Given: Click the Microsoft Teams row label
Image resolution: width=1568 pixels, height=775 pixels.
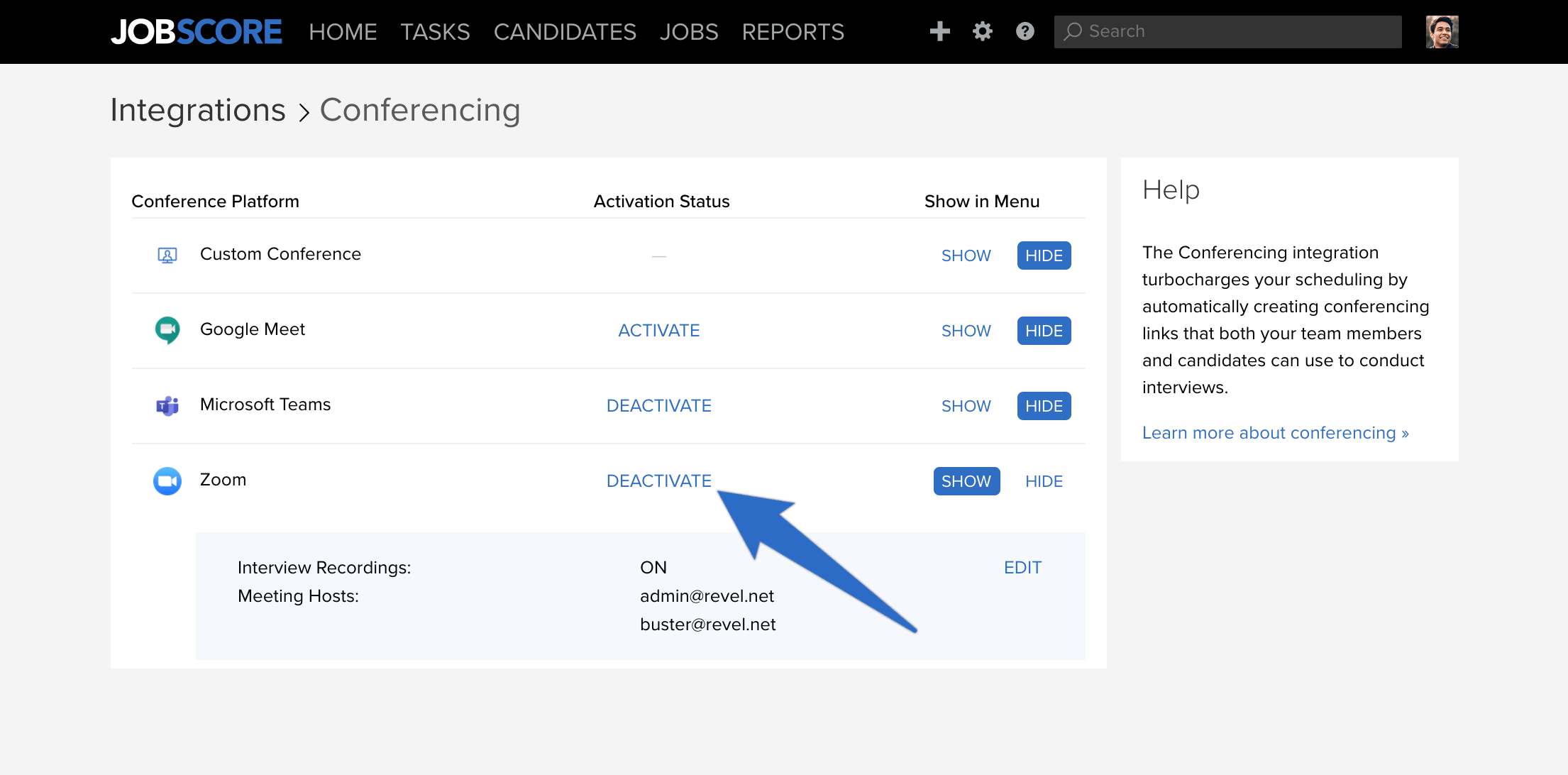Looking at the screenshot, I should 265,405.
